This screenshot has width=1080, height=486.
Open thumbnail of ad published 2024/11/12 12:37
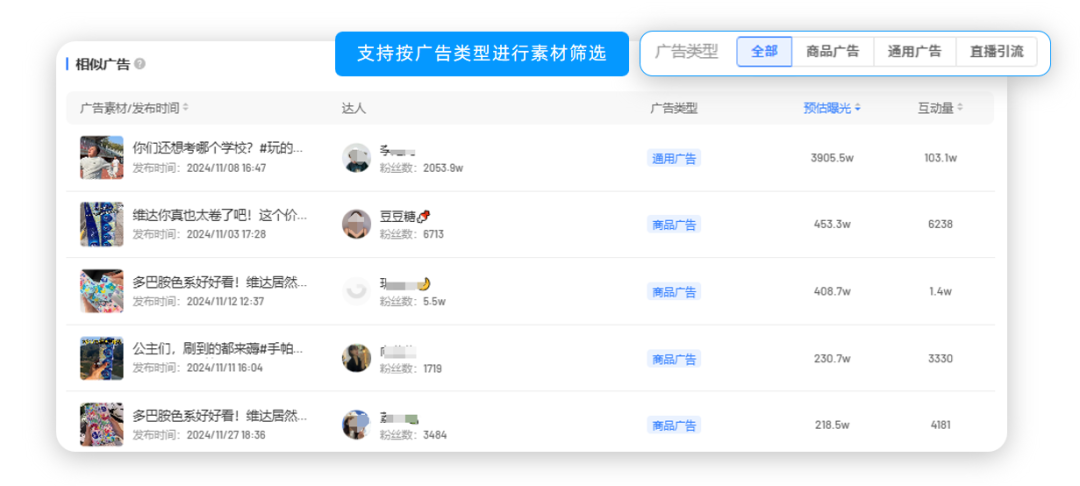click(x=101, y=291)
